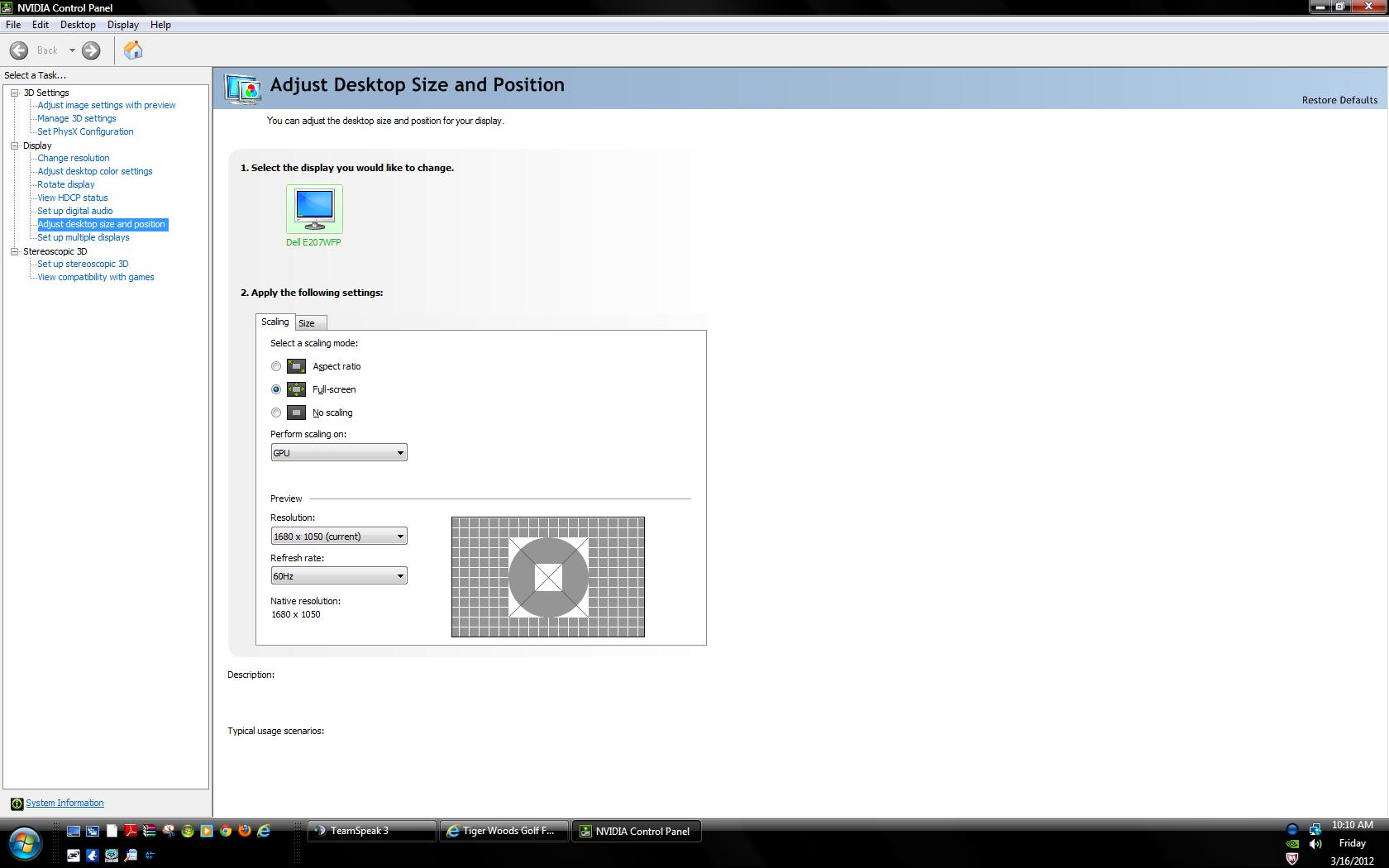Viewport: 1389px width, 868px height.
Task: Click the Adjust Desktop Size header icon
Action: tap(244, 88)
